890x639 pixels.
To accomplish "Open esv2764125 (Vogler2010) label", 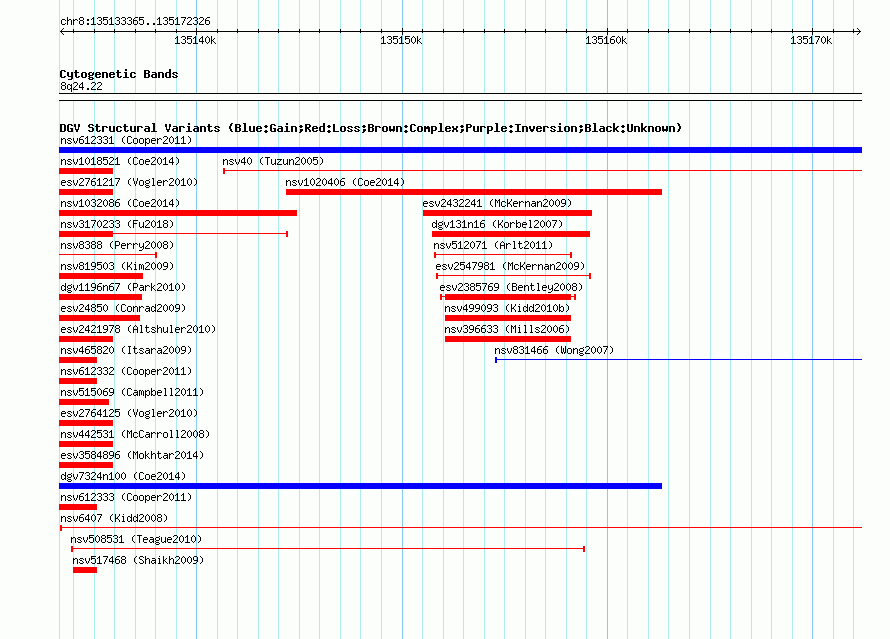I will coord(129,413).
